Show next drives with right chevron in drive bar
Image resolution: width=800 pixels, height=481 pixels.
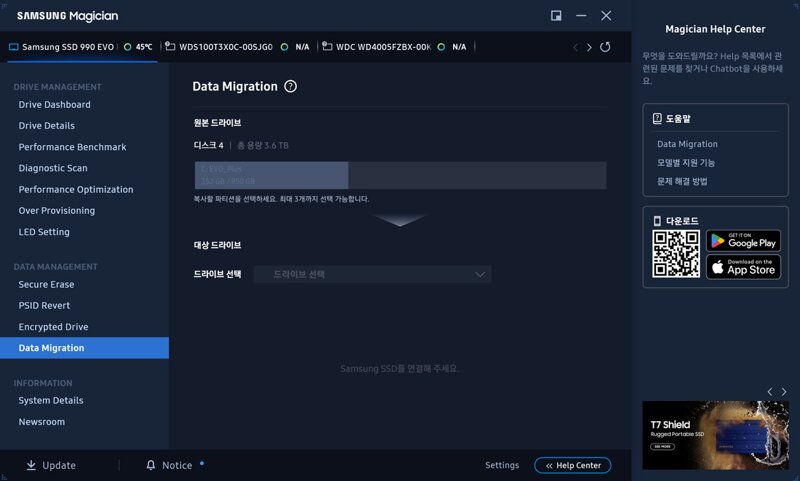coord(589,47)
